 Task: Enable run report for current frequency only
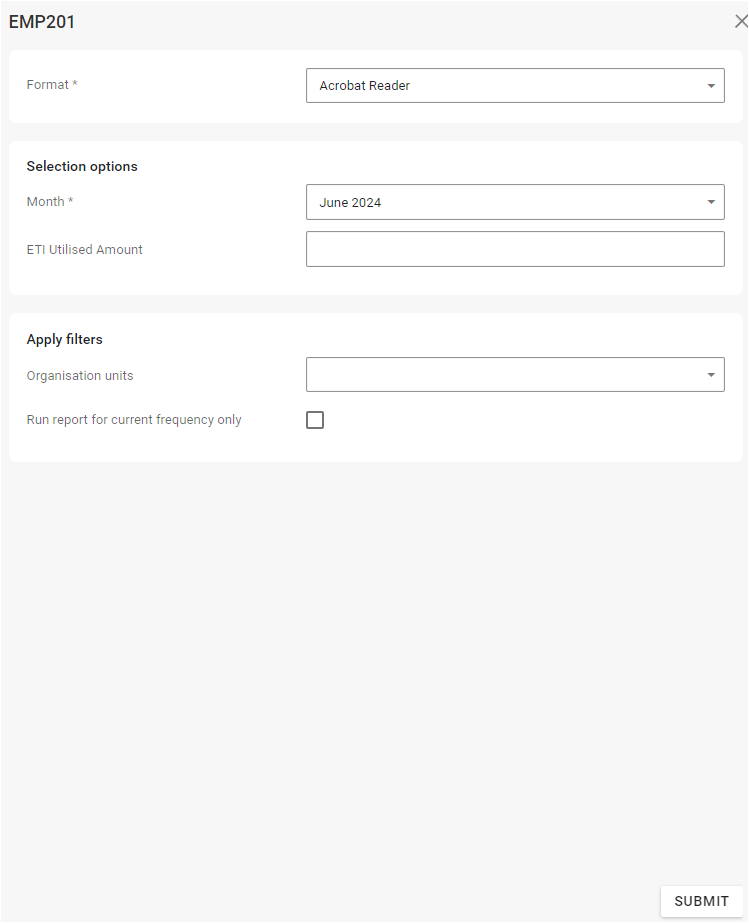click(x=315, y=420)
